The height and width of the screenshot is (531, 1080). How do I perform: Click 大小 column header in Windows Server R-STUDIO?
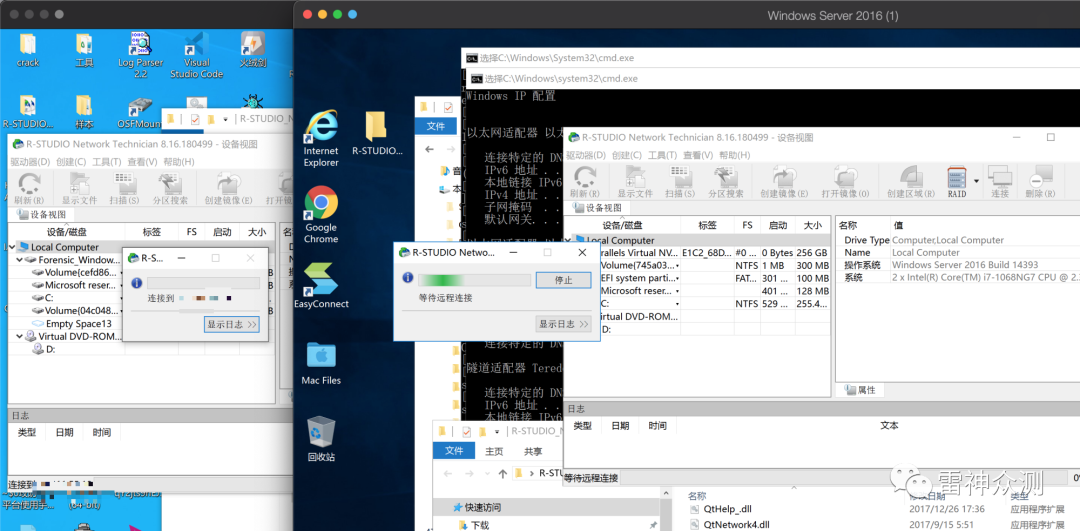pos(813,225)
